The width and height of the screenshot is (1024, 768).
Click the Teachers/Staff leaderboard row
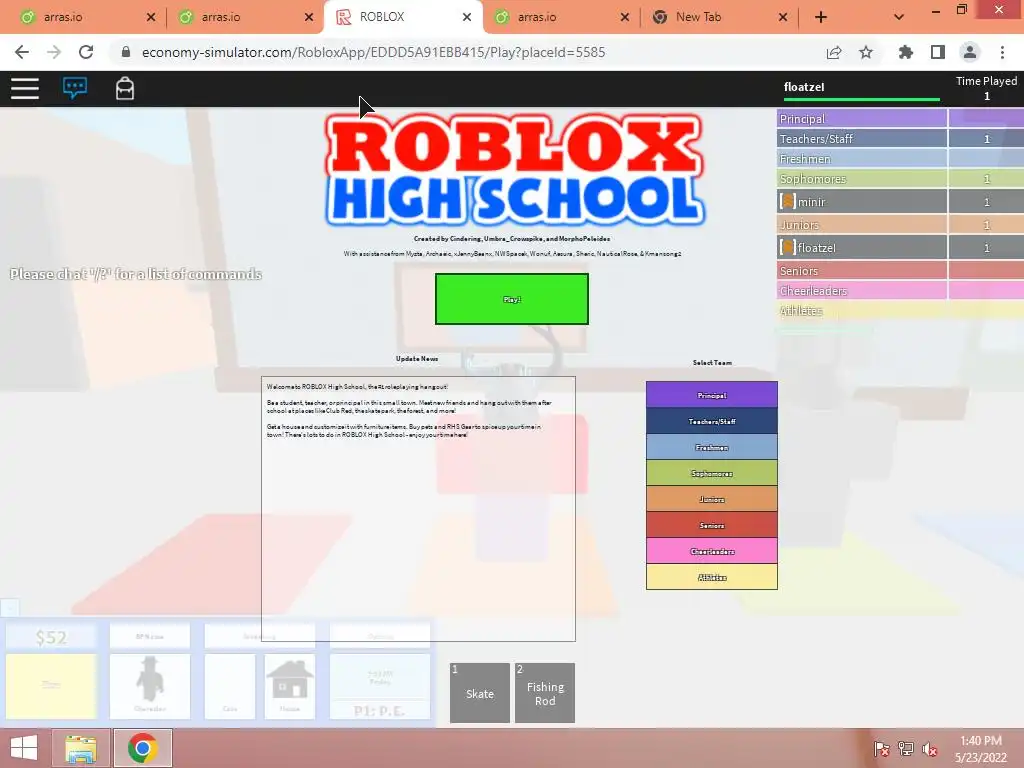tap(901, 138)
